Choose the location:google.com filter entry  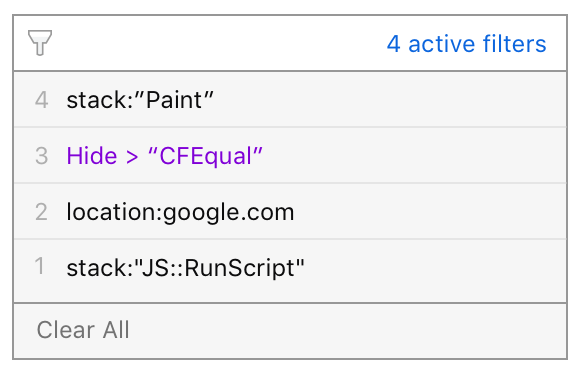tap(290, 211)
